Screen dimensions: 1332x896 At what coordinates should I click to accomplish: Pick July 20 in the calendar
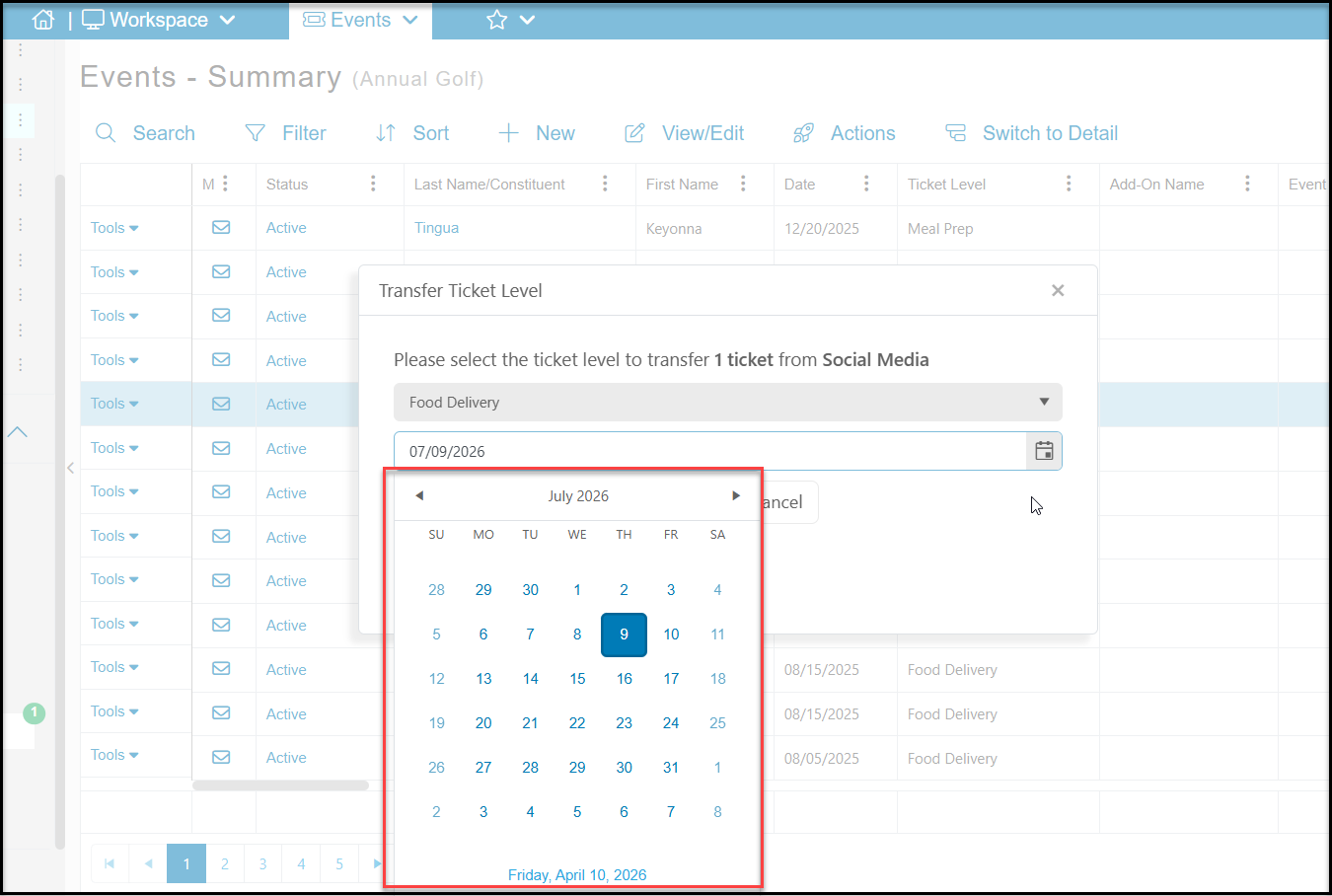point(483,723)
